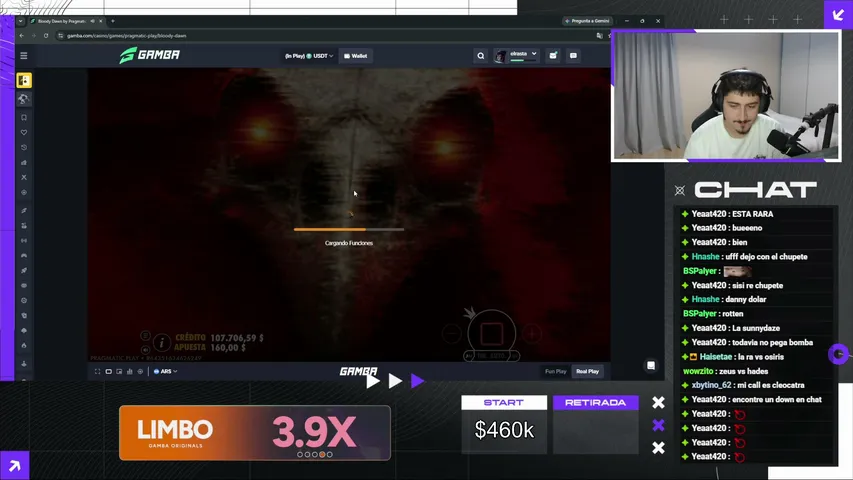Decrease bet with minus button
Screen dimensions: 853x480
tap(452, 334)
